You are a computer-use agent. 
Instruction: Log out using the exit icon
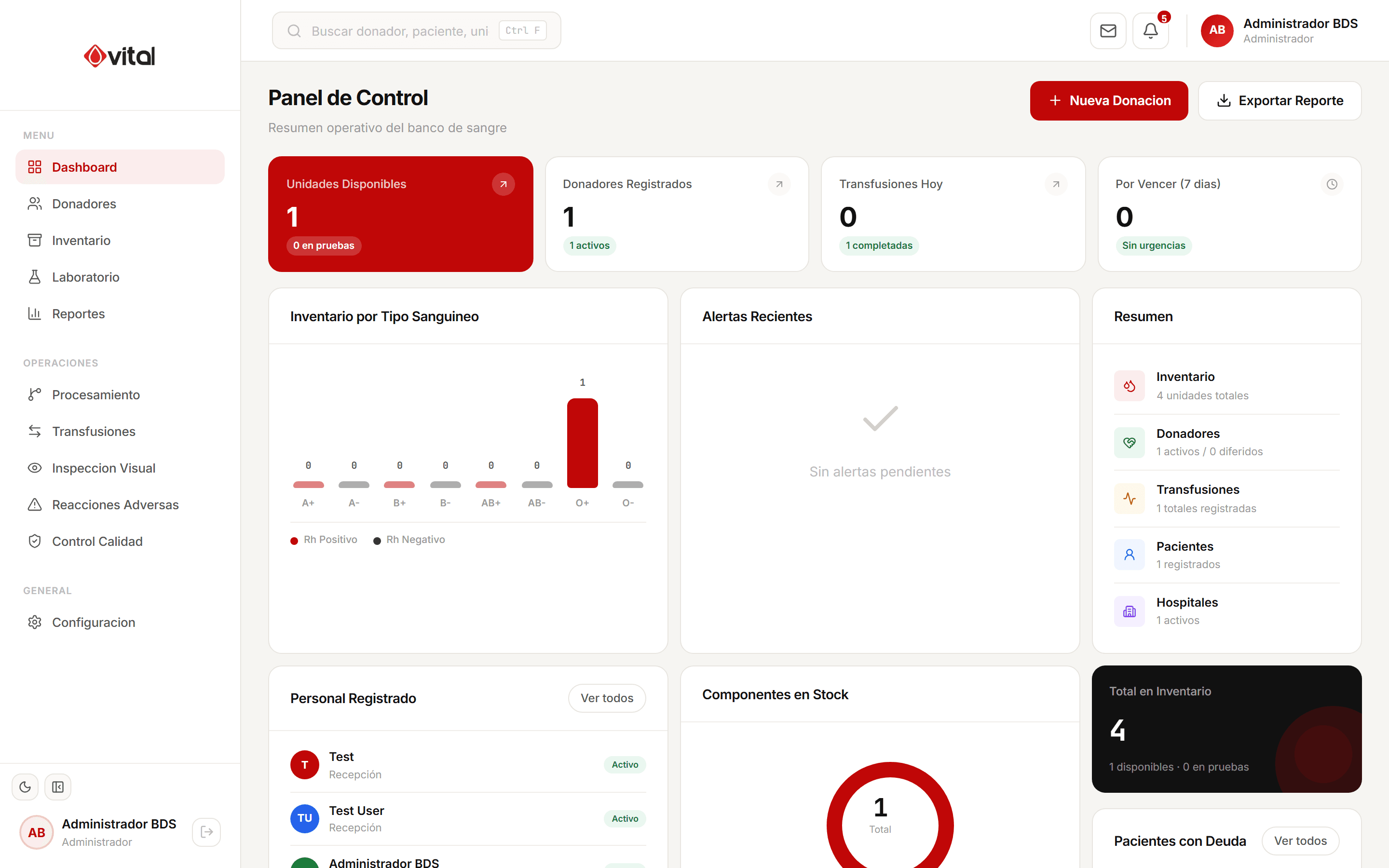pos(206,832)
